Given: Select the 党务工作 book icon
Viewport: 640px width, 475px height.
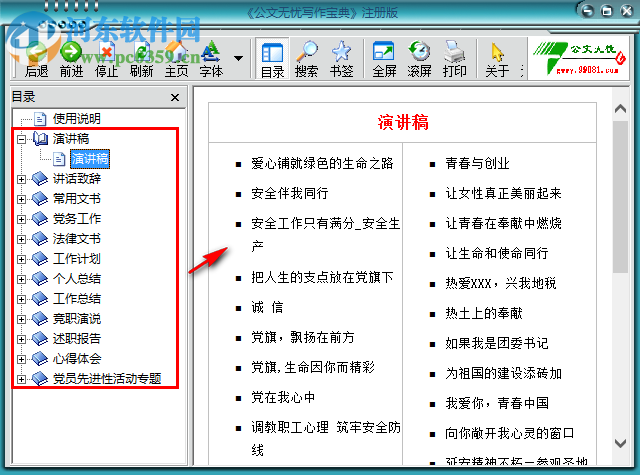Looking at the screenshot, I should (40, 219).
